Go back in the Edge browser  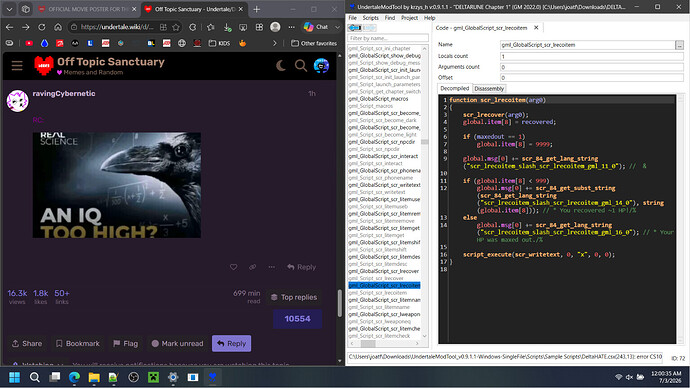(10, 27)
